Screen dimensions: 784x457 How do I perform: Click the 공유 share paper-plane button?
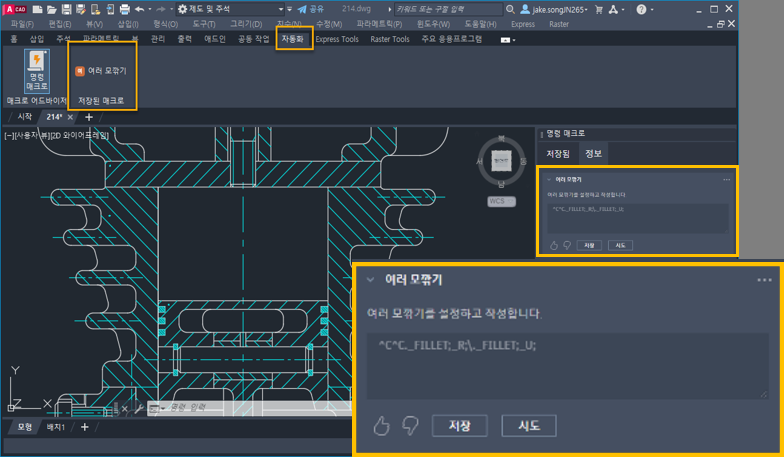click(310, 9)
